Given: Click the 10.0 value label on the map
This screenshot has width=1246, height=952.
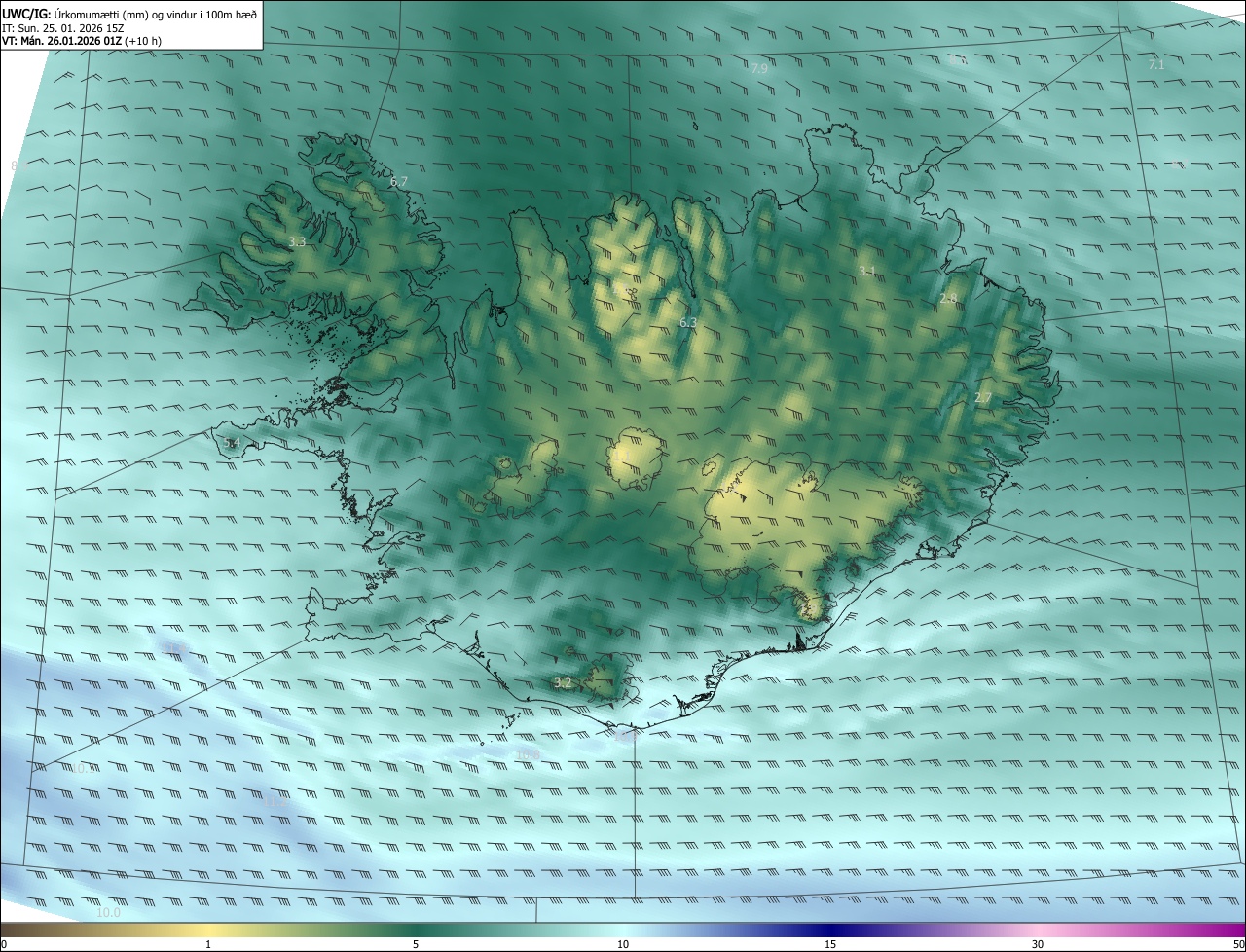Looking at the screenshot, I should coord(108,913).
